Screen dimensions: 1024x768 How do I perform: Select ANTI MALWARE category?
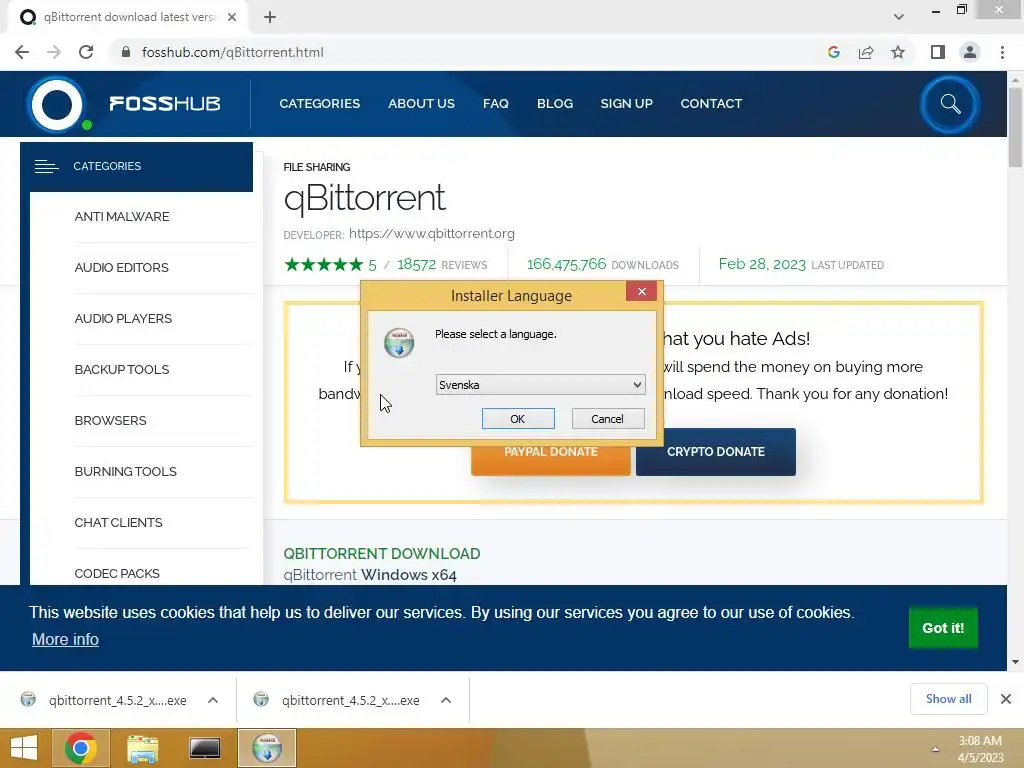click(x=122, y=217)
